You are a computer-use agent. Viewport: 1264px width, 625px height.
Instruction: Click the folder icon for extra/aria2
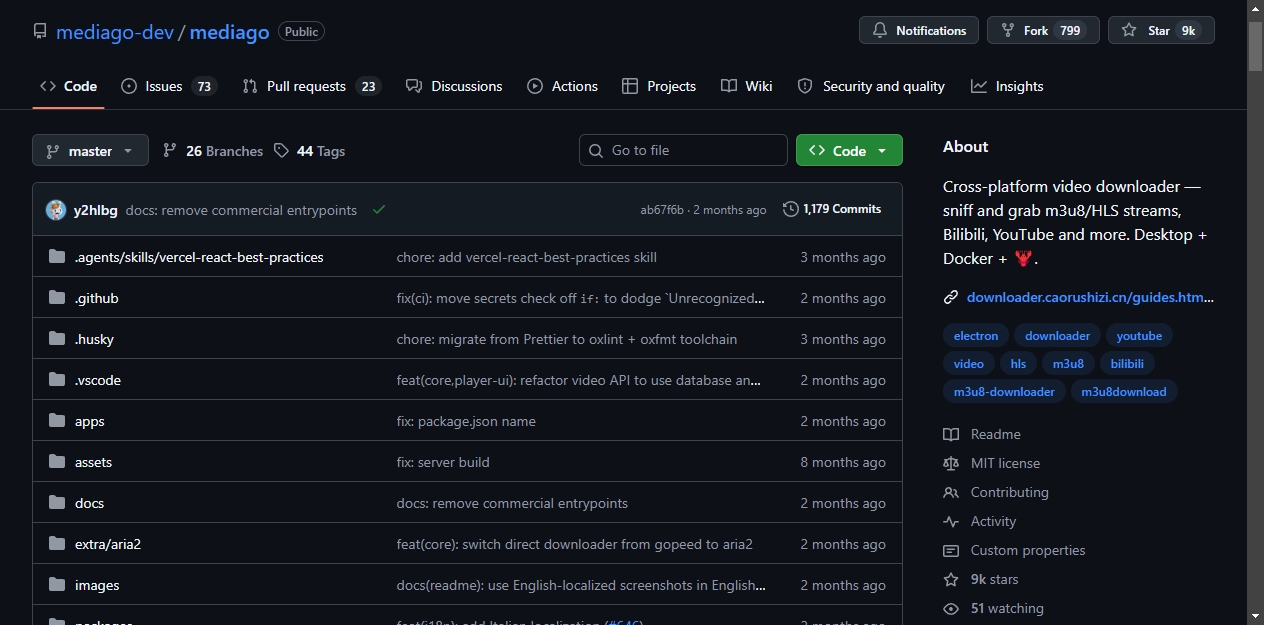pyautogui.click(x=57, y=544)
